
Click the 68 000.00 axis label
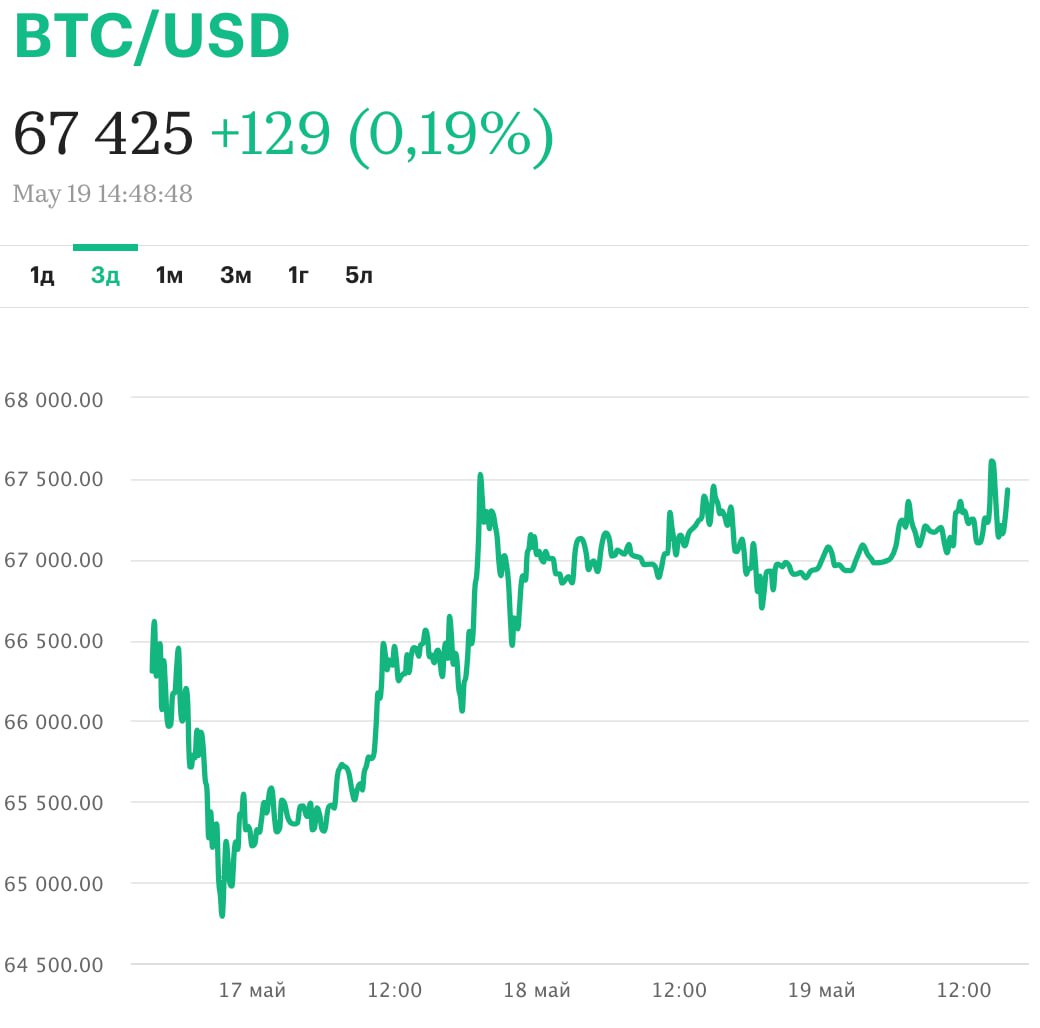pos(54,399)
